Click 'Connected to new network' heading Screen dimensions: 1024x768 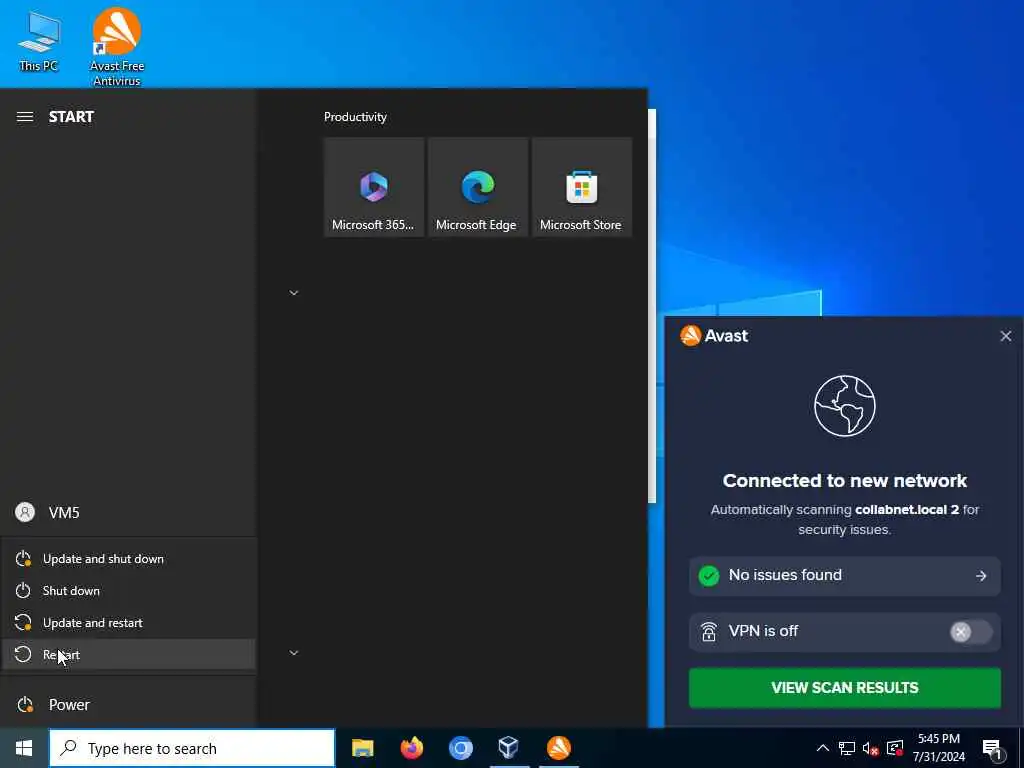pyautogui.click(x=844, y=481)
